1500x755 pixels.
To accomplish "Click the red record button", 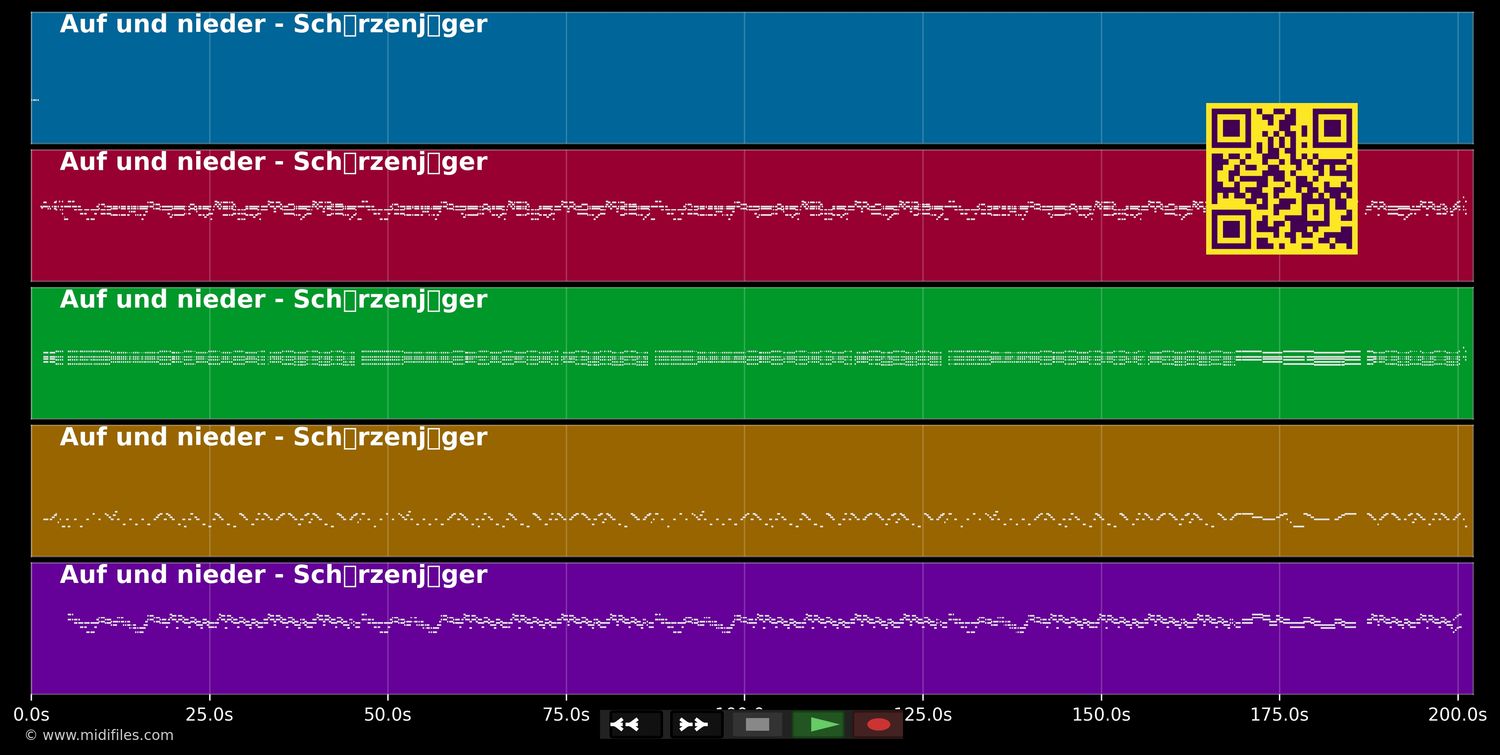I will (x=878, y=725).
